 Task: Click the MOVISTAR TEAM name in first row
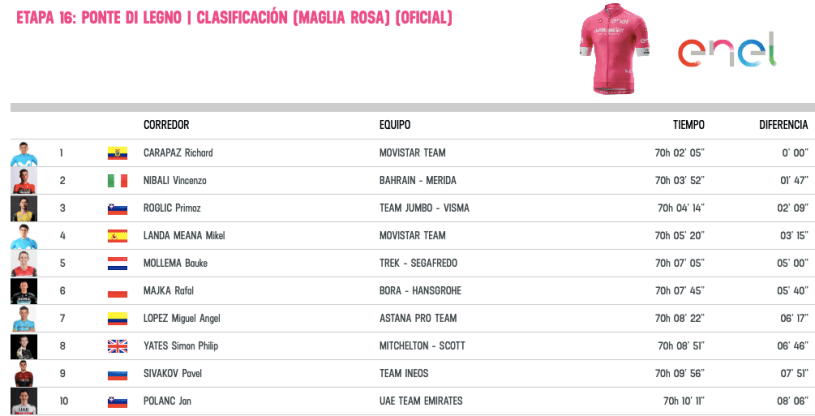click(x=412, y=153)
